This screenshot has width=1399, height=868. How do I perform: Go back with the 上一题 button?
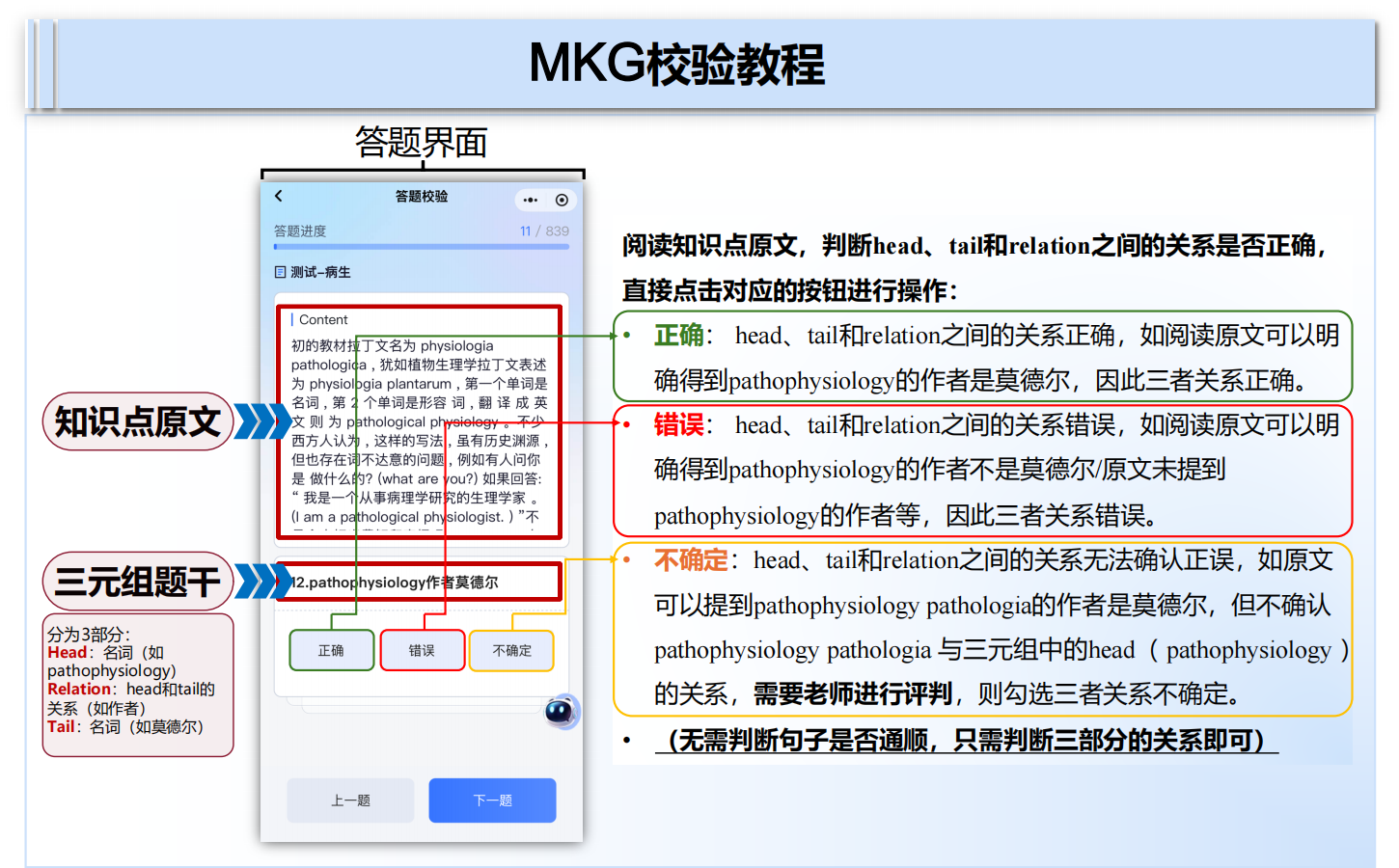click(x=350, y=800)
